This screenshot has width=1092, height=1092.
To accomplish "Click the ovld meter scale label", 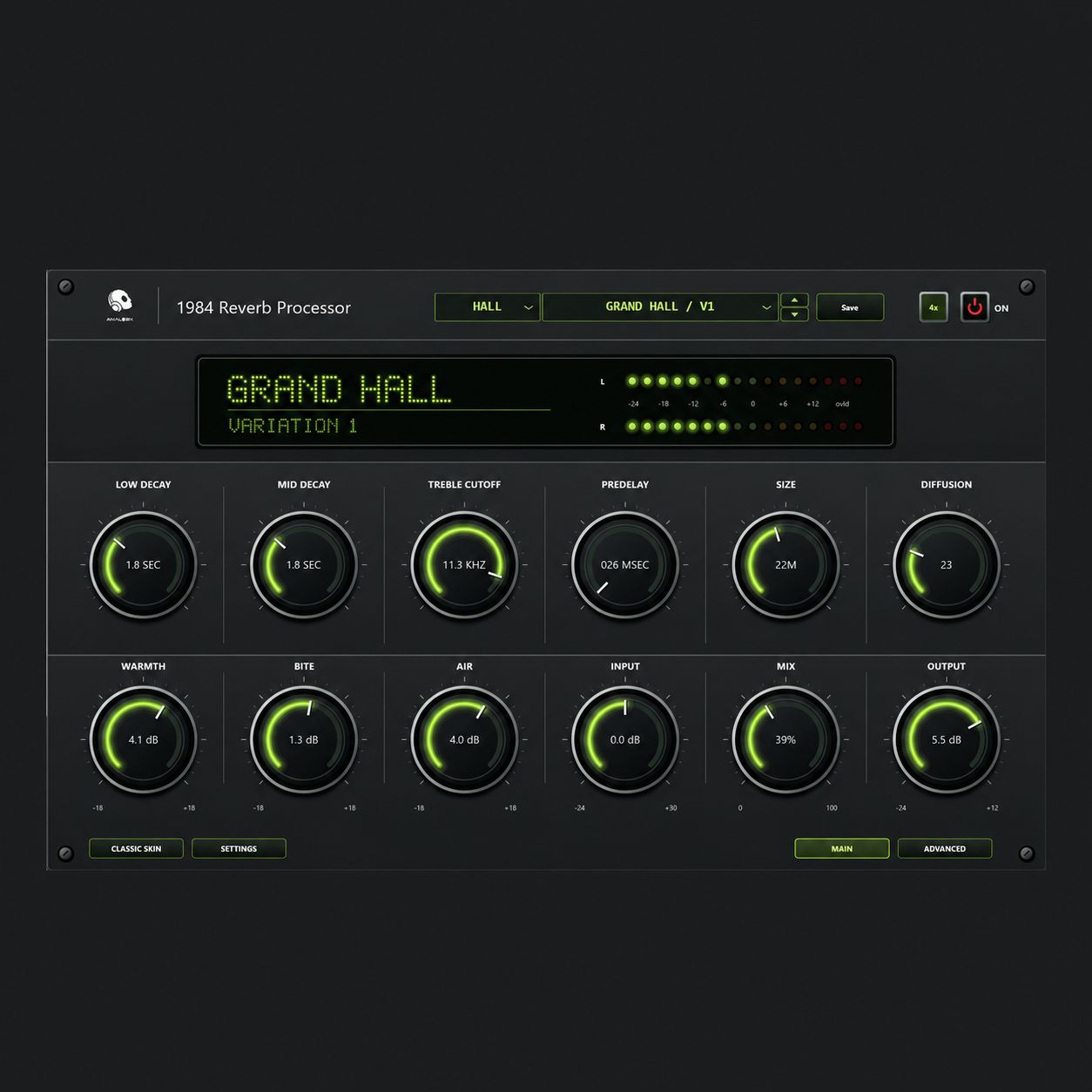I will tap(842, 404).
